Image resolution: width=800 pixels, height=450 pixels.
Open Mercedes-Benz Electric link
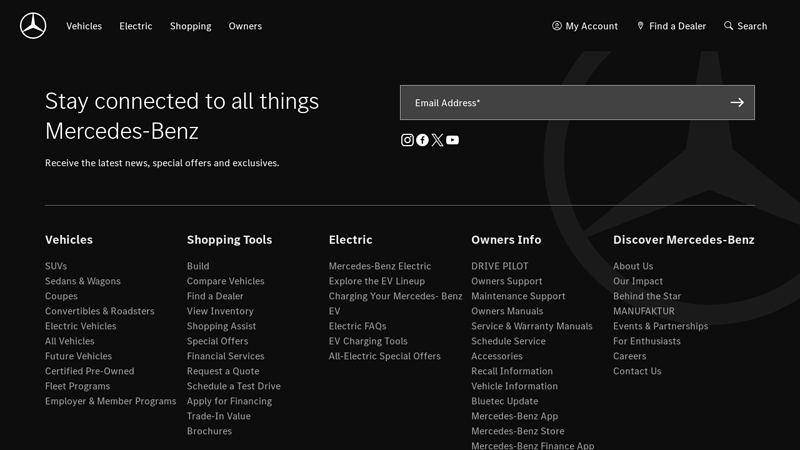coord(380,266)
